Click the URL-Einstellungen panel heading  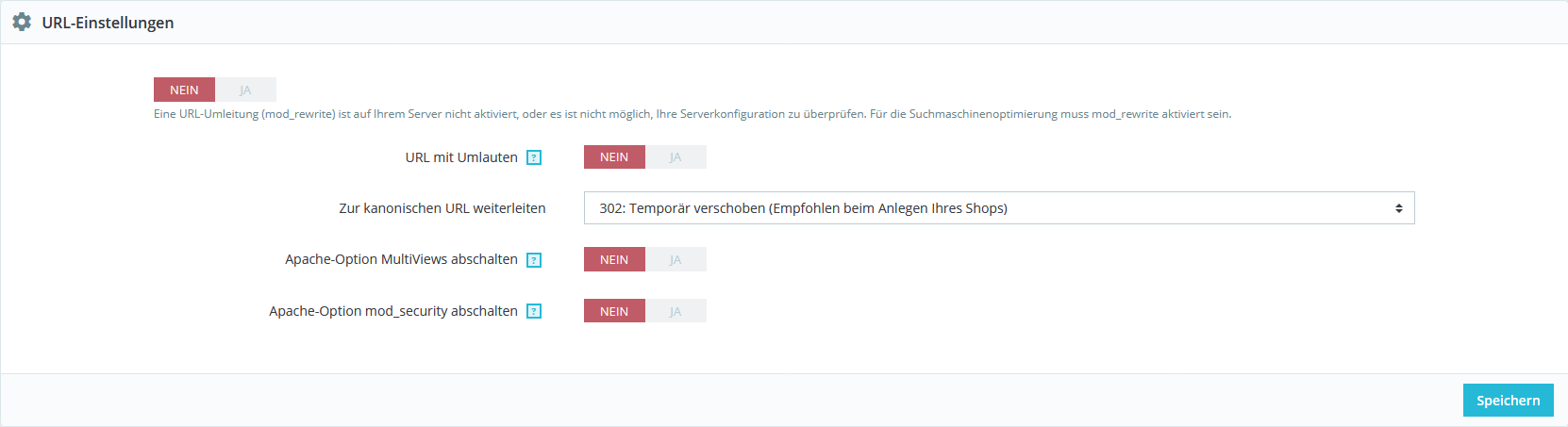point(108,23)
